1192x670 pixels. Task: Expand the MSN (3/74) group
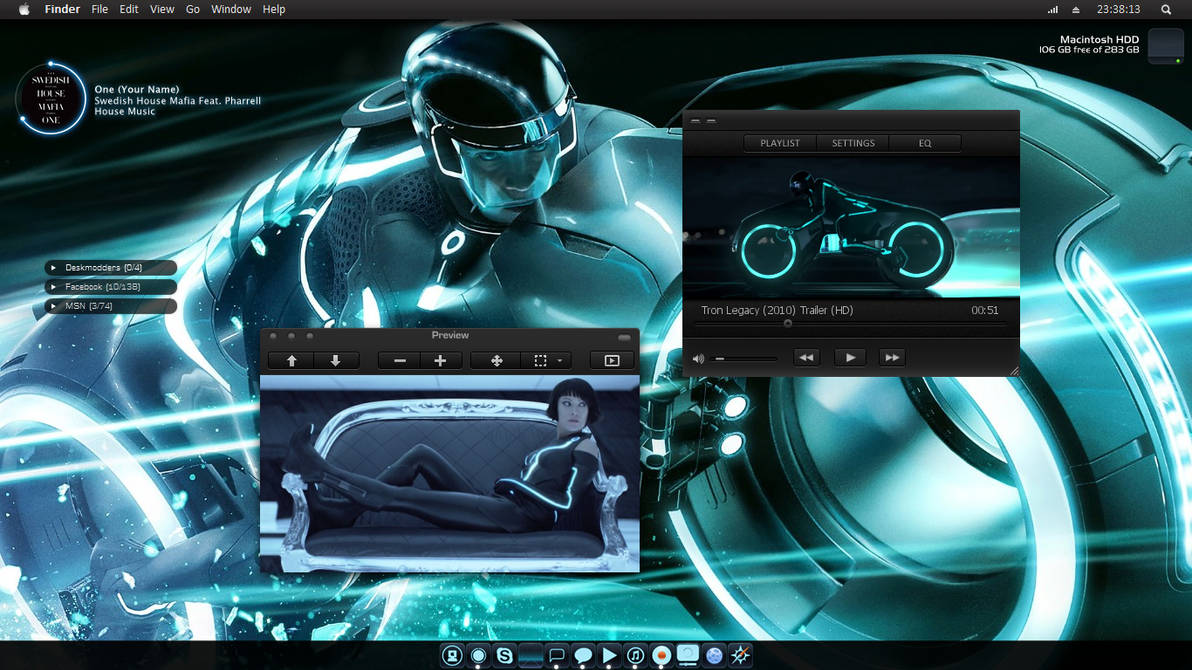click(110, 306)
